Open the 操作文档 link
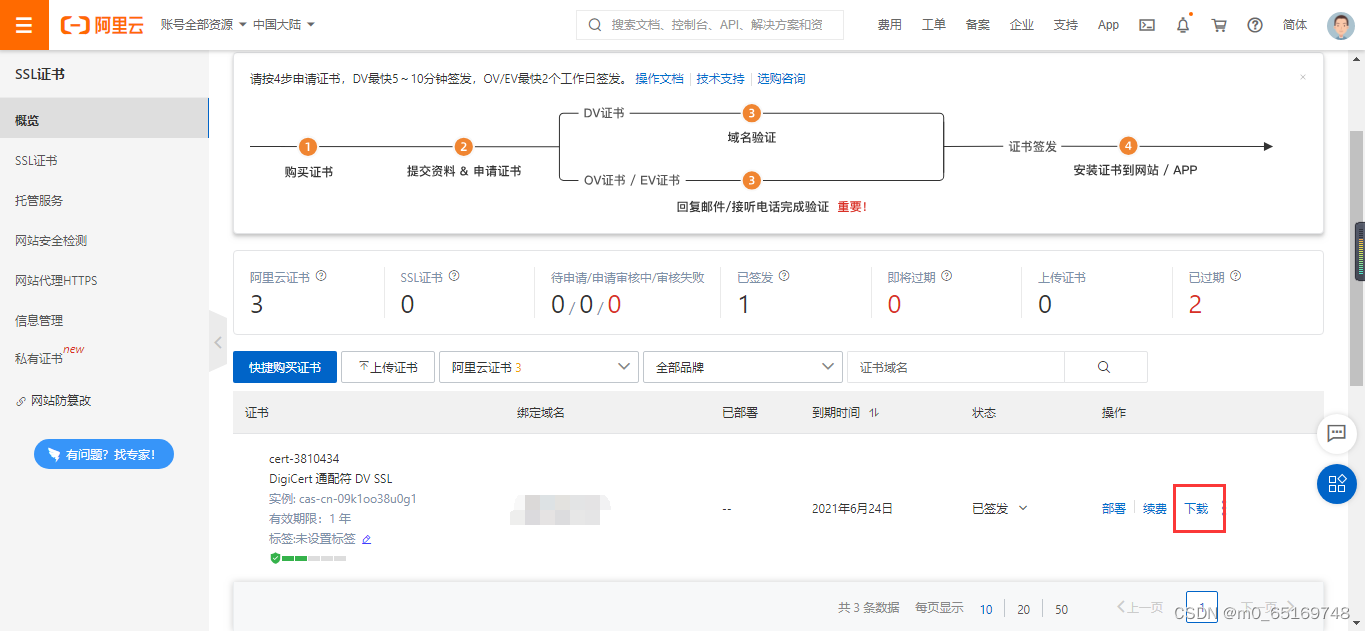 (x=659, y=79)
